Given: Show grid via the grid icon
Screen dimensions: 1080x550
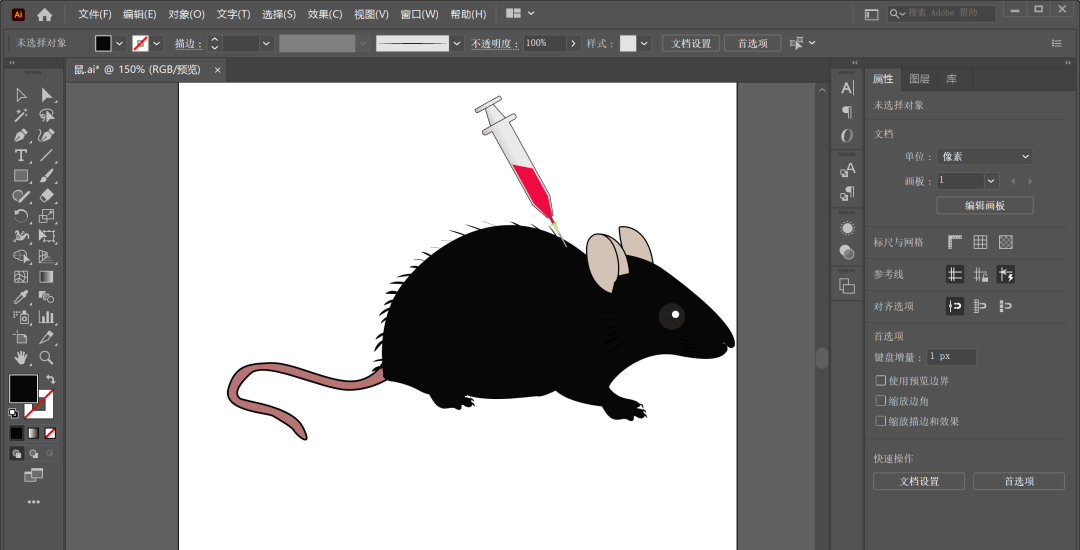Looking at the screenshot, I should (980, 242).
